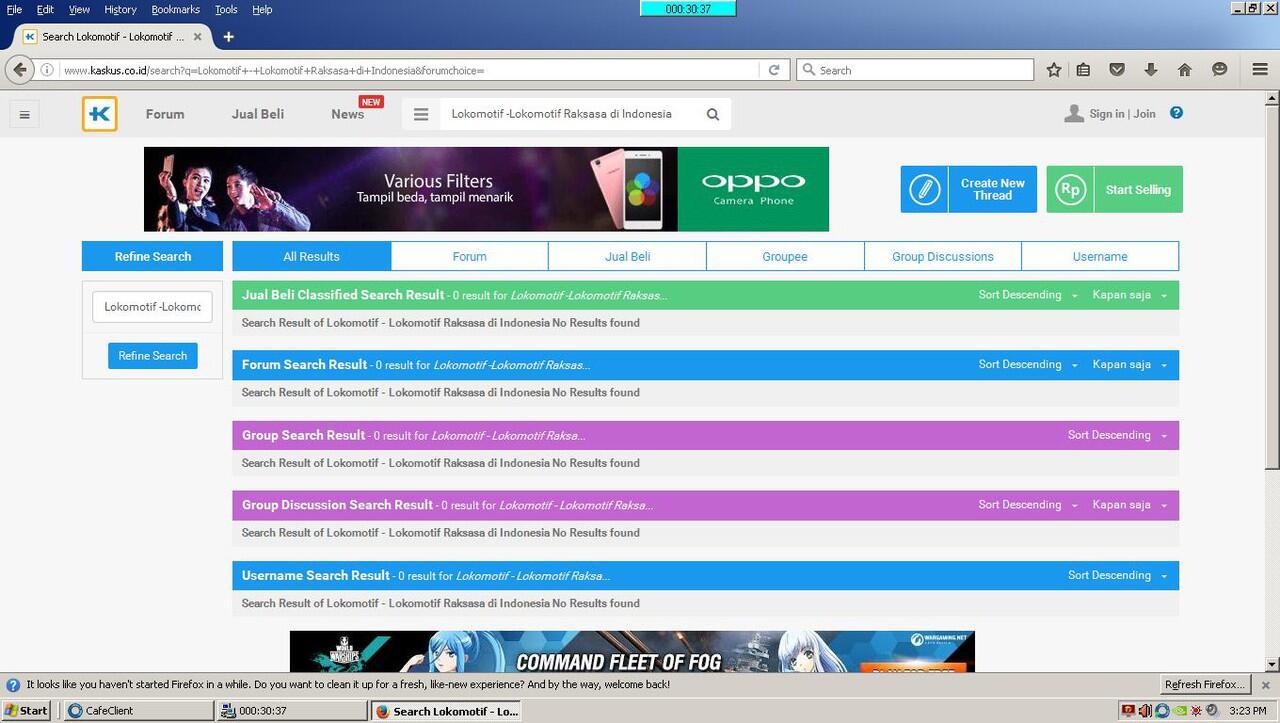Click the system clock showing 3:23 PM
The width and height of the screenshot is (1280, 723).
coord(1248,711)
